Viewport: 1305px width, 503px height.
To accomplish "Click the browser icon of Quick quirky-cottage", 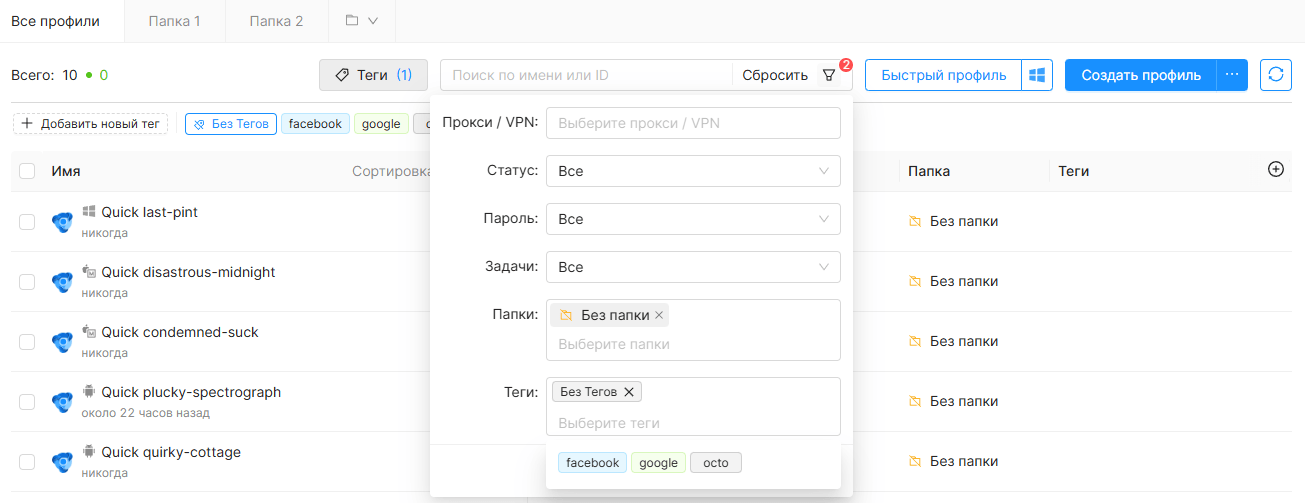I will pos(63,462).
